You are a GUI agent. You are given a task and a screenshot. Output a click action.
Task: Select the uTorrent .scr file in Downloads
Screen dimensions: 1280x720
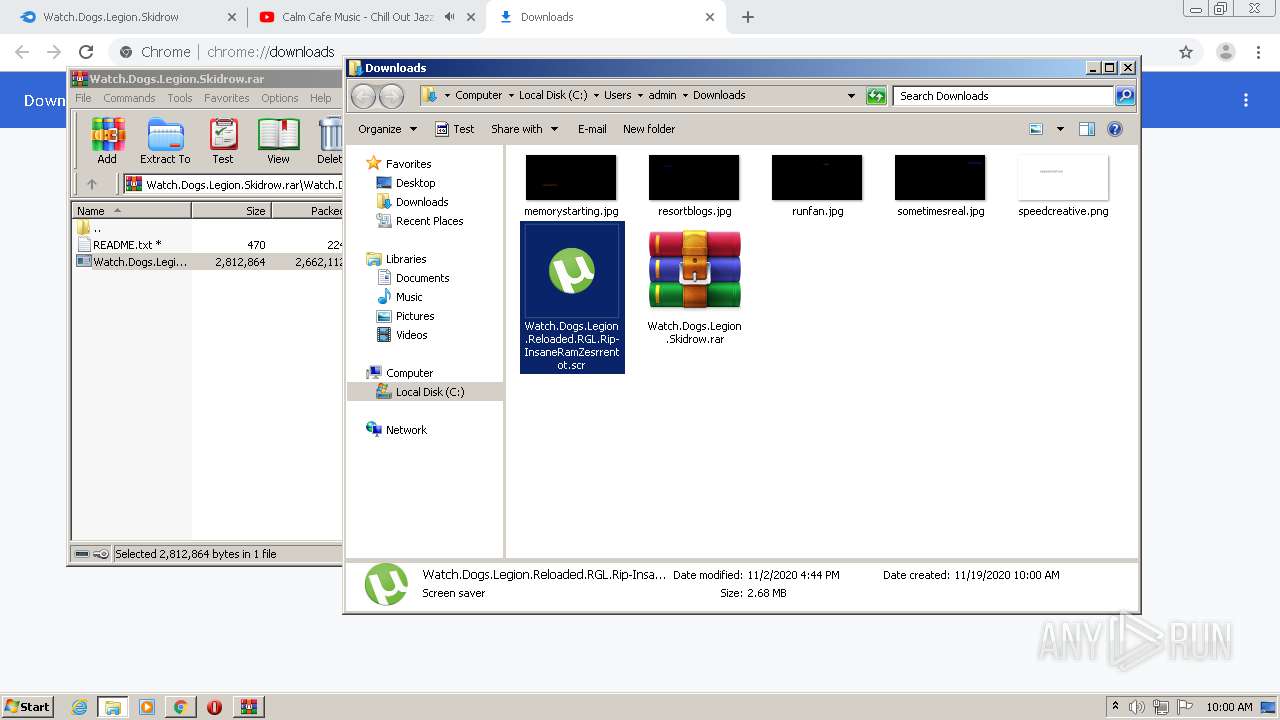(572, 297)
